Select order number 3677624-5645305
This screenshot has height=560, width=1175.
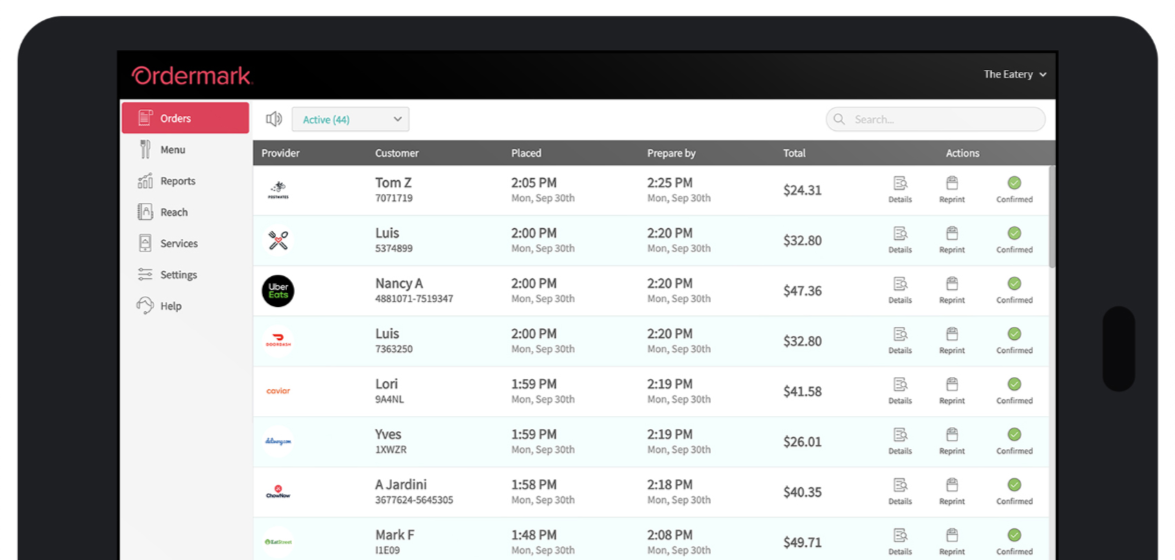tap(414, 499)
